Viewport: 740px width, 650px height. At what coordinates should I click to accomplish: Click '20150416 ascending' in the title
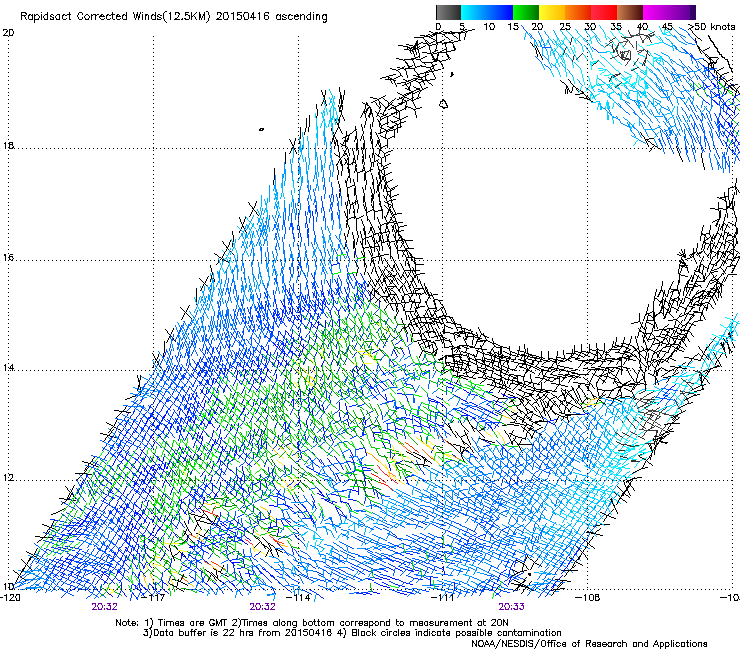click(x=271, y=17)
